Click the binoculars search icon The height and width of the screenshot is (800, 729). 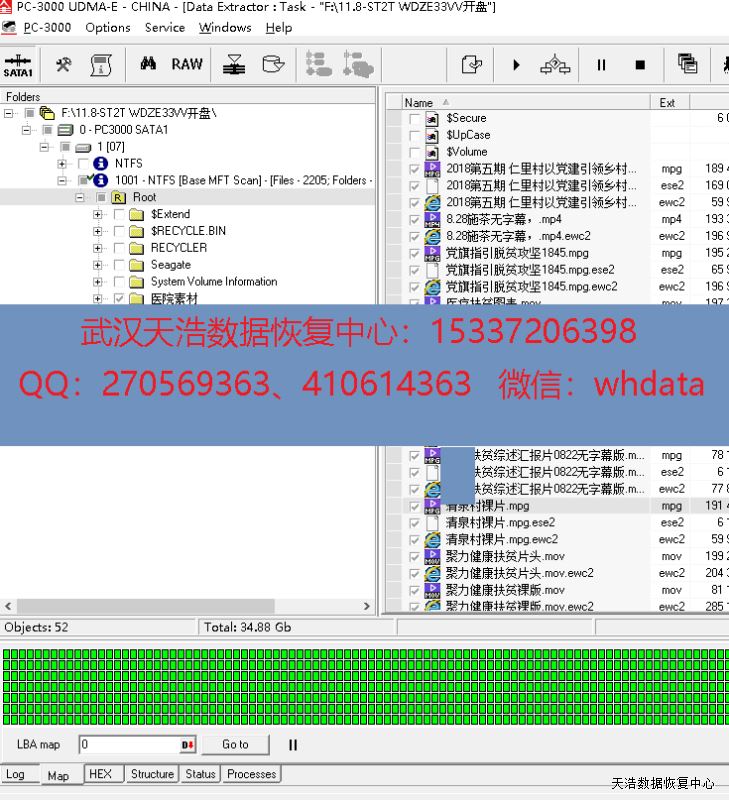148,64
